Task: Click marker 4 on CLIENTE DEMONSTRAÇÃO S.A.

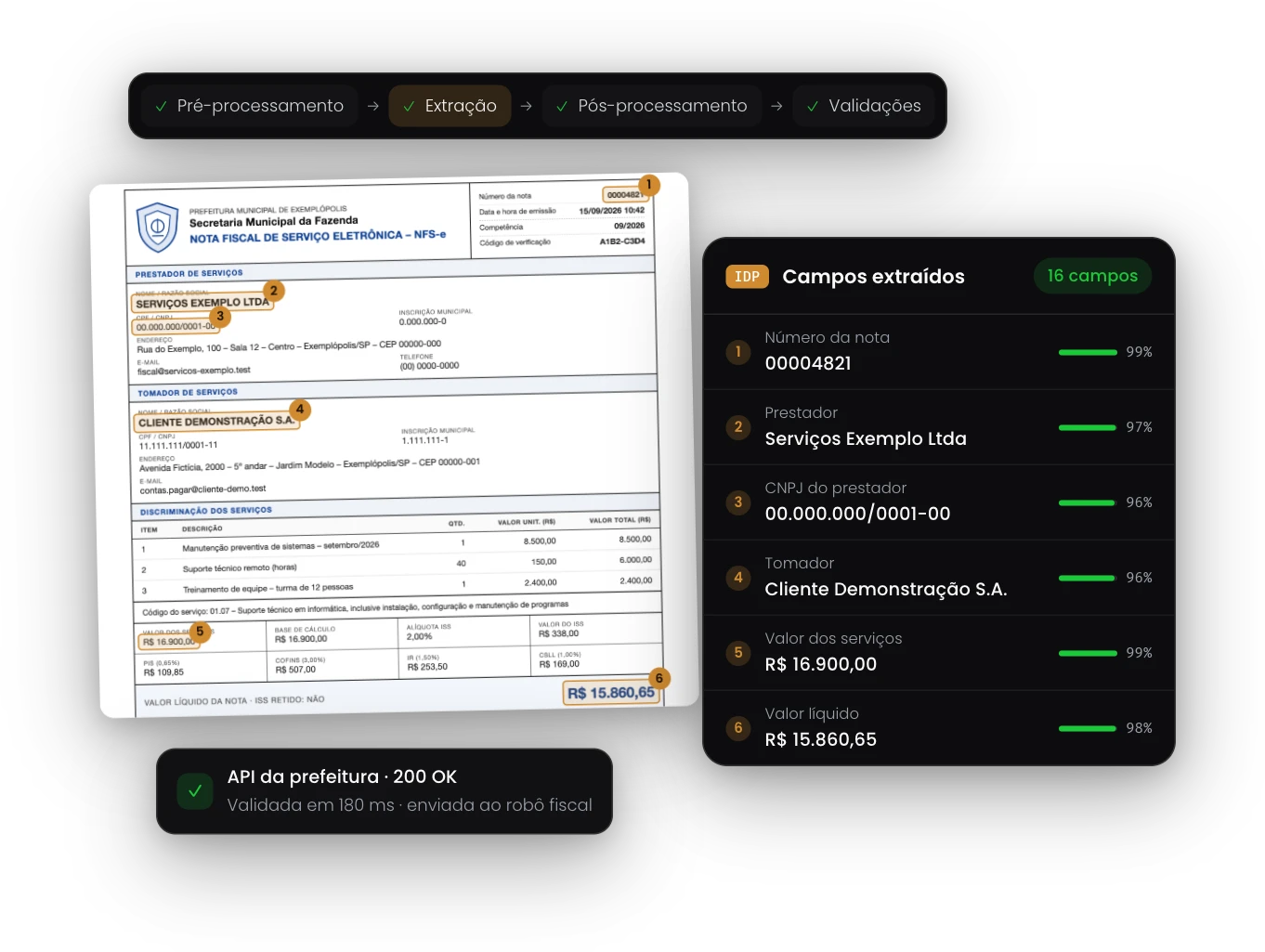Action: pyautogui.click(x=299, y=409)
